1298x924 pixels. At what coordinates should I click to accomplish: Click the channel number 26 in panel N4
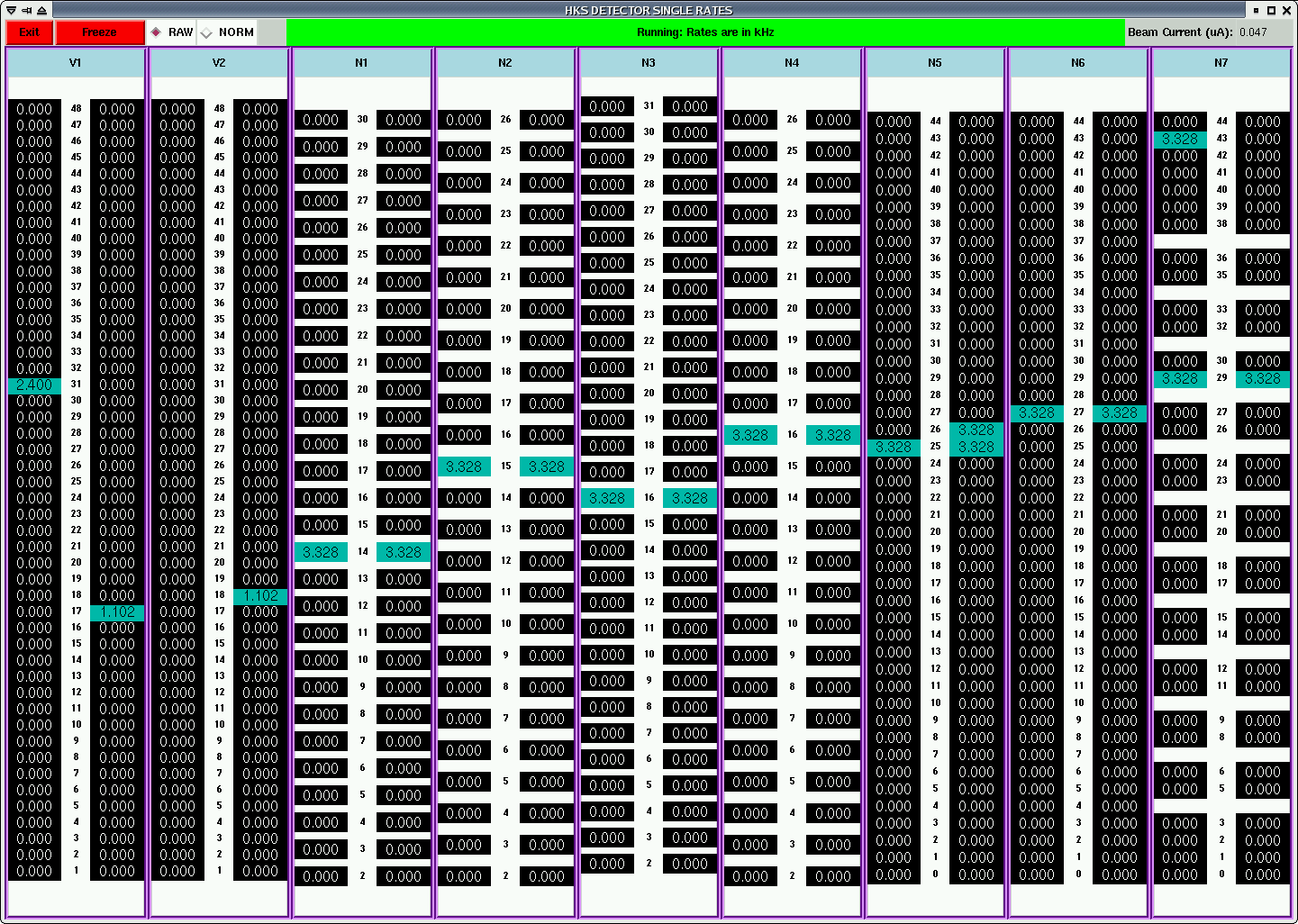tap(793, 119)
